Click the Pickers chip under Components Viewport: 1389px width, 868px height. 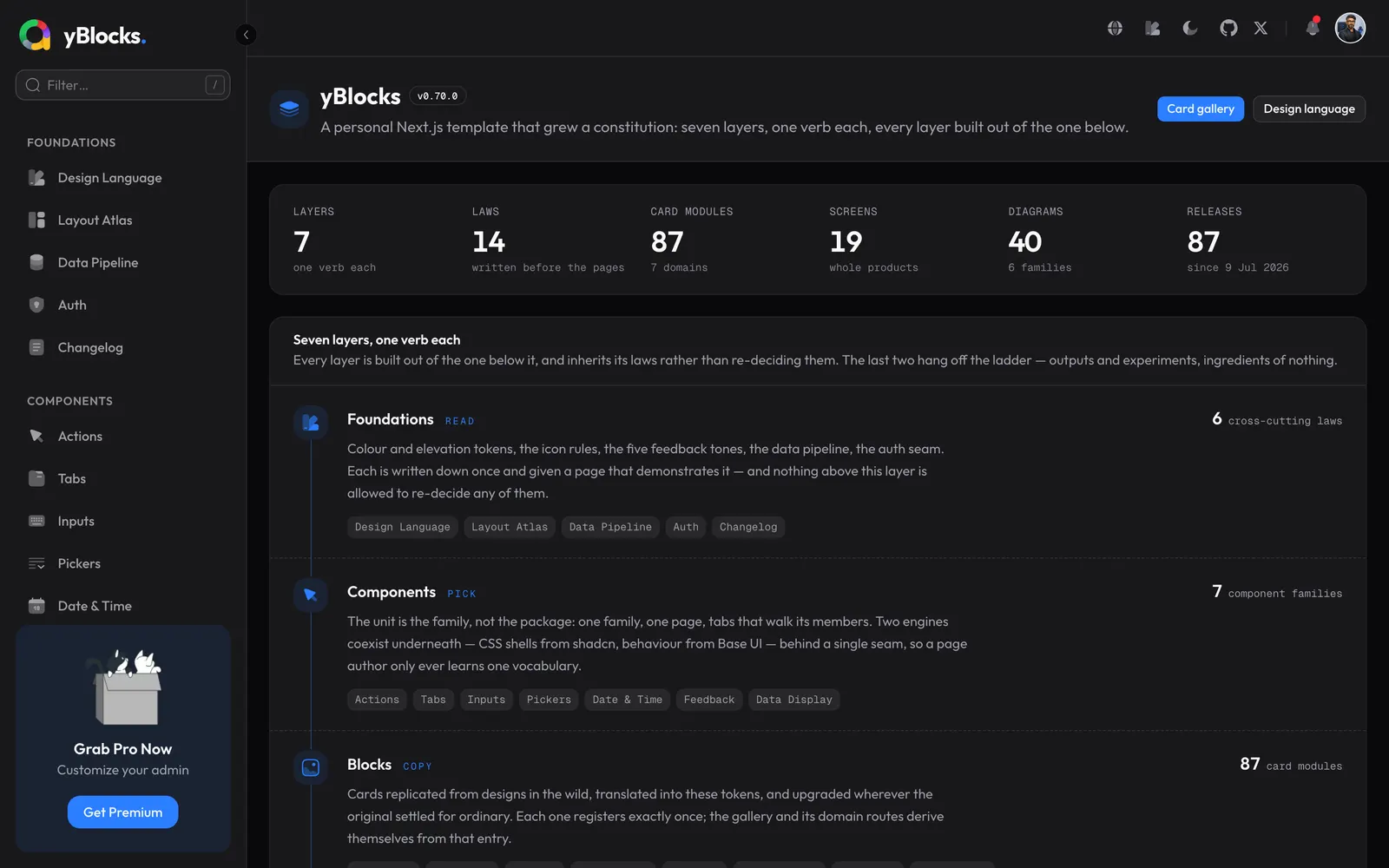(x=549, y=700)
